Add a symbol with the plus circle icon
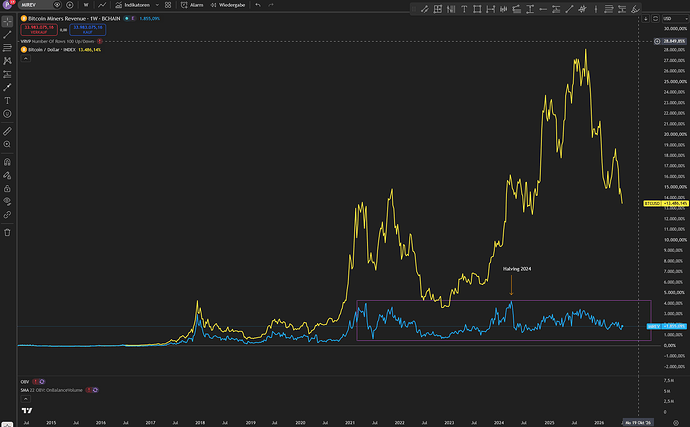 pos(70,5)
